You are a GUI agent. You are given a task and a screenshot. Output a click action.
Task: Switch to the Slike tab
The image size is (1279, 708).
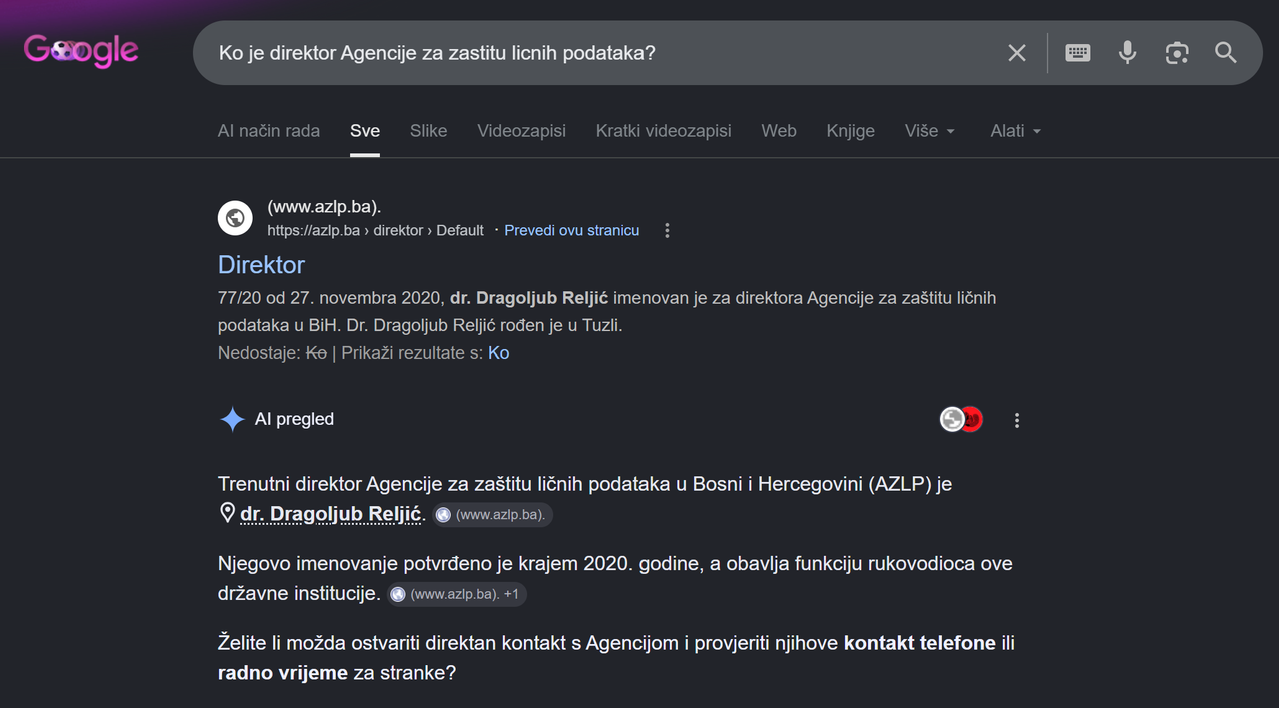click(x=428, y=131)
